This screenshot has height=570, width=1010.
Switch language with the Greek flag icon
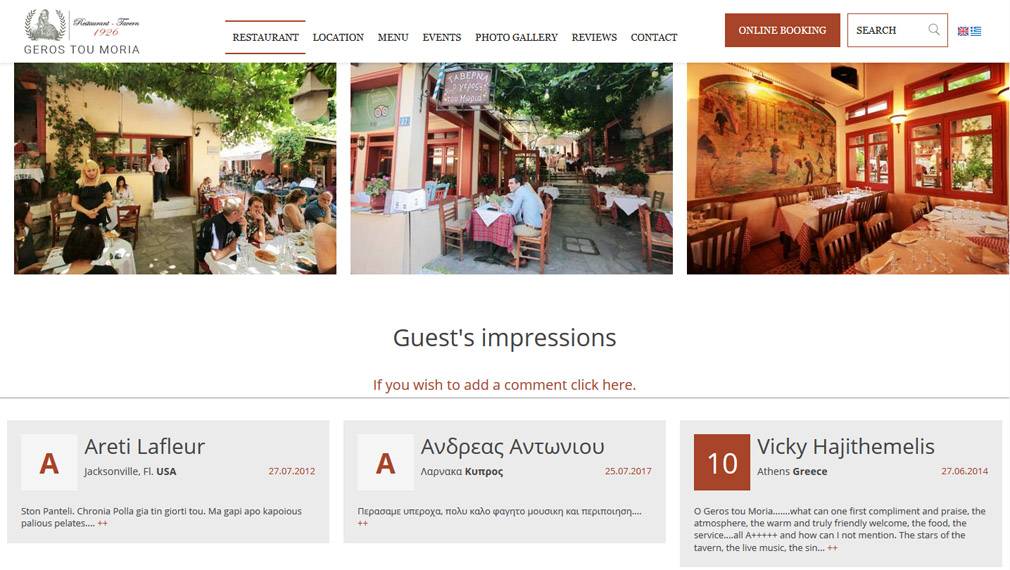click(976, 31)
